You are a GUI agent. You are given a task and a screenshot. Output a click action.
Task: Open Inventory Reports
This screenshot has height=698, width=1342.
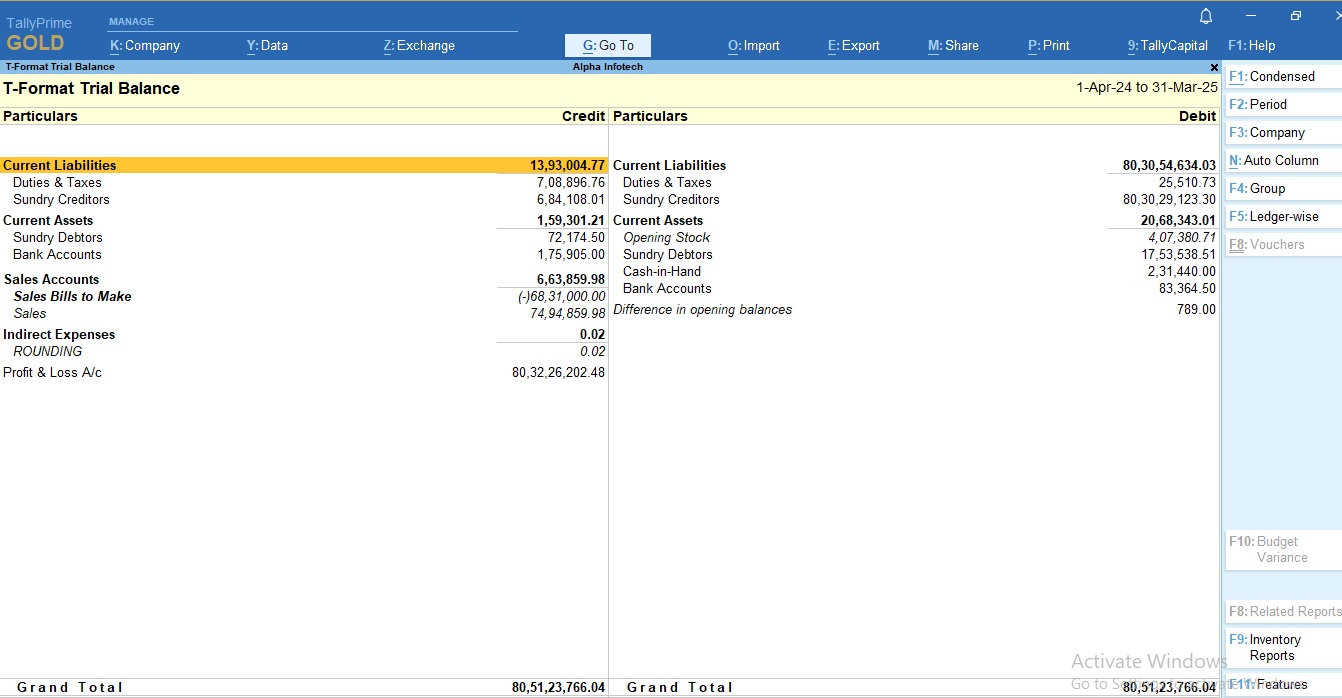tap(1274, 647)
